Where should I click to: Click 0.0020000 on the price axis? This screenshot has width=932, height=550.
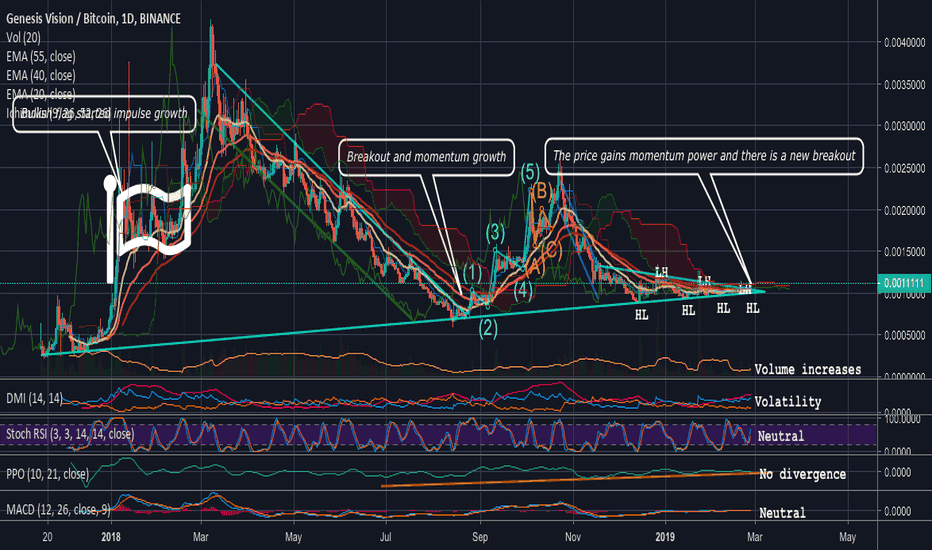(x=905, y=210)
